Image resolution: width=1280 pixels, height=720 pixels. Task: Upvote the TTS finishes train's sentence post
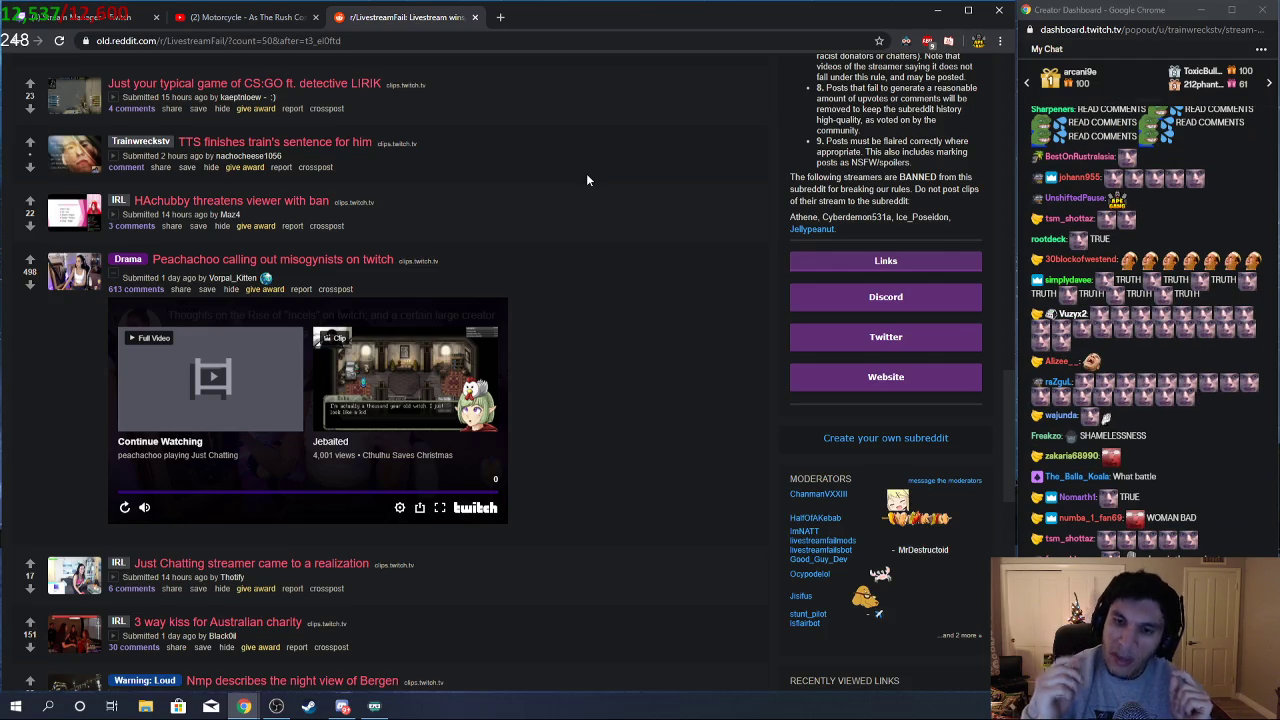(30, 142)
